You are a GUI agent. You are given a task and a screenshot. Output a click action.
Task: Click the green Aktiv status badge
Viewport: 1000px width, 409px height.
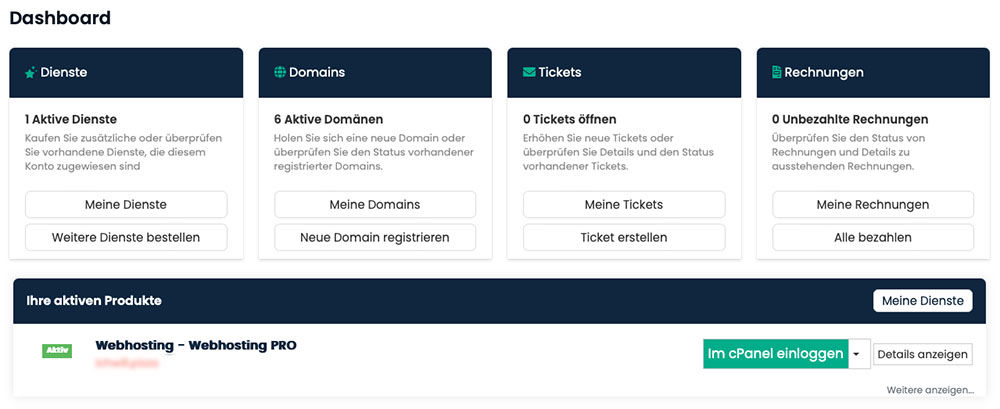[57, 351]
